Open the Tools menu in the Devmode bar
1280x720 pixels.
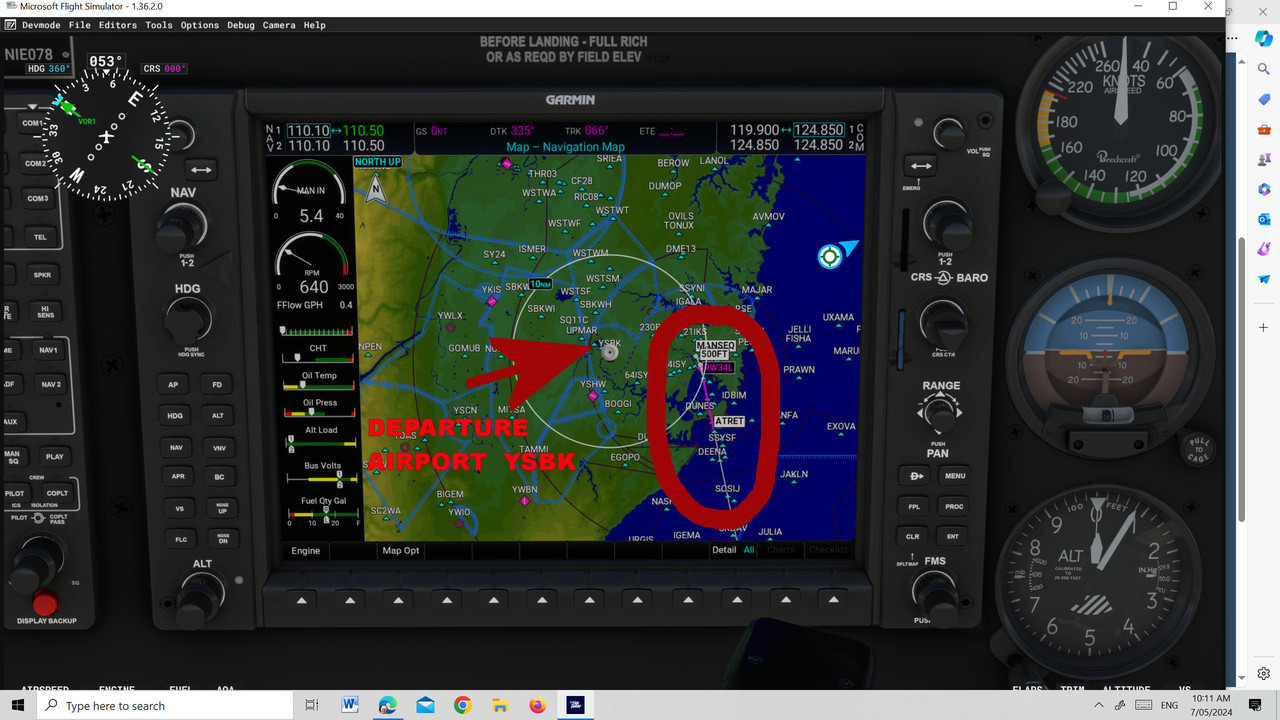[158, 25]
